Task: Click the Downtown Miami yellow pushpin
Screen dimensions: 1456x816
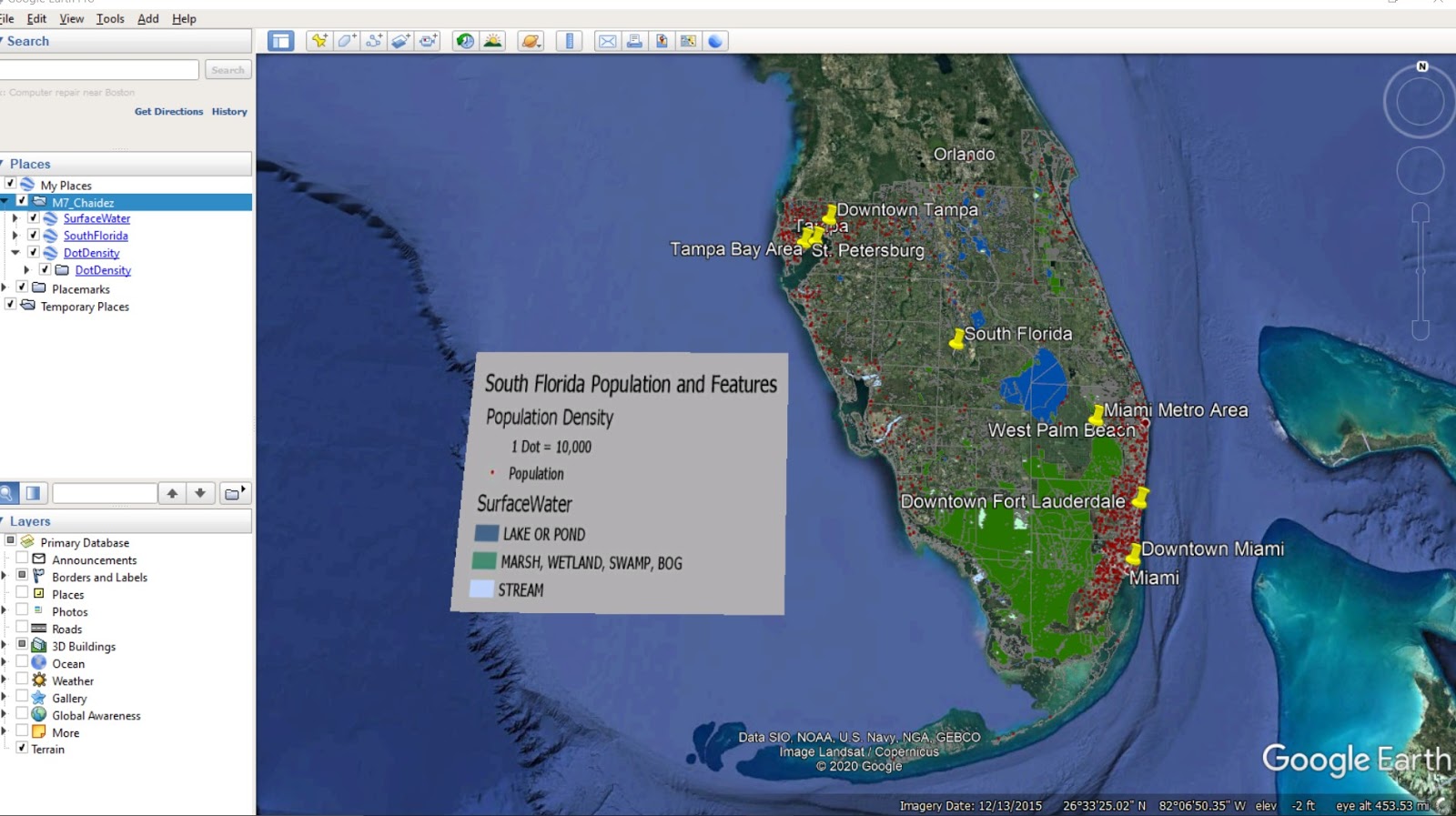Action: [1133, 553]
